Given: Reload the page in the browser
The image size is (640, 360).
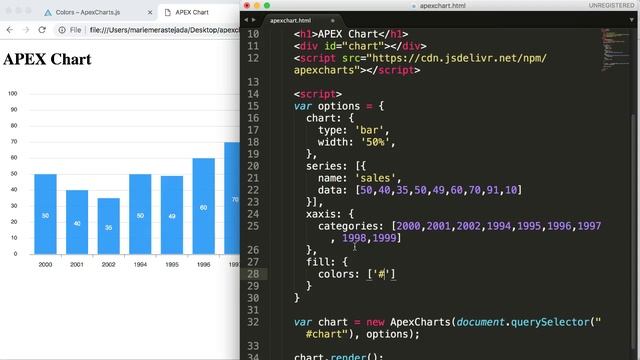Looking at the screenshot, I should pyautogui.click(x=42, y=30).
